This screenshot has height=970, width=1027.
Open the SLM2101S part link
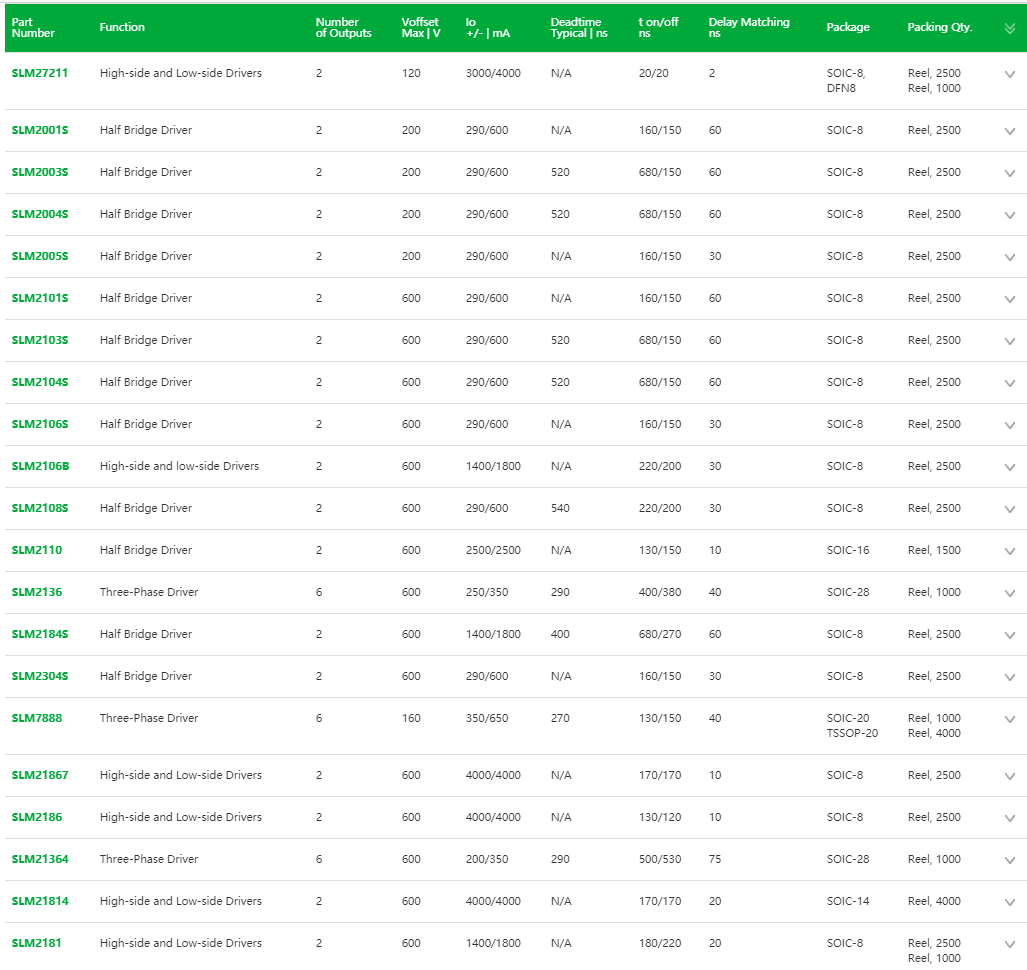(39, 297)
